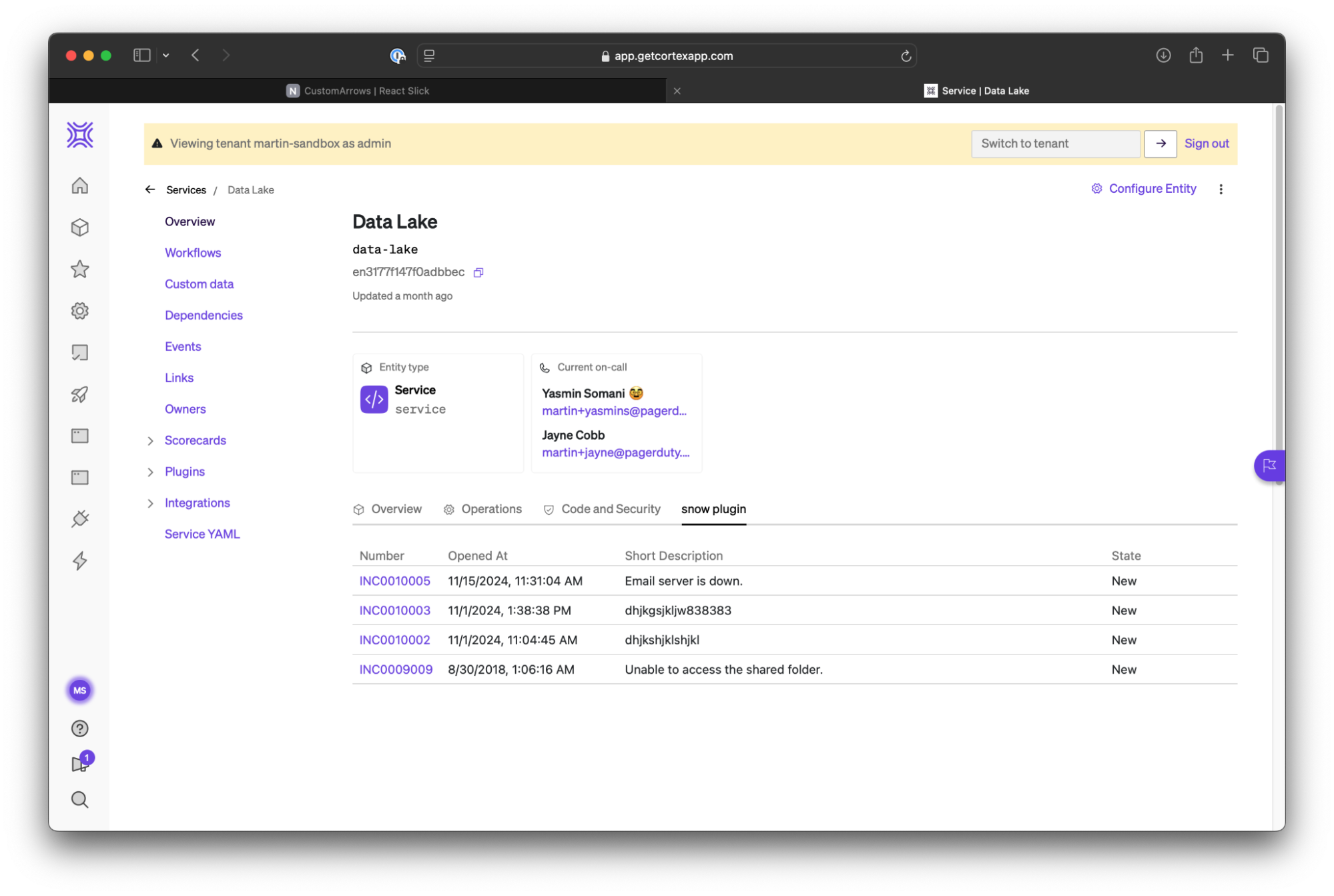Open the rocket icon in sidebar
Screen dimensions: 1334x896
(79, 394)
